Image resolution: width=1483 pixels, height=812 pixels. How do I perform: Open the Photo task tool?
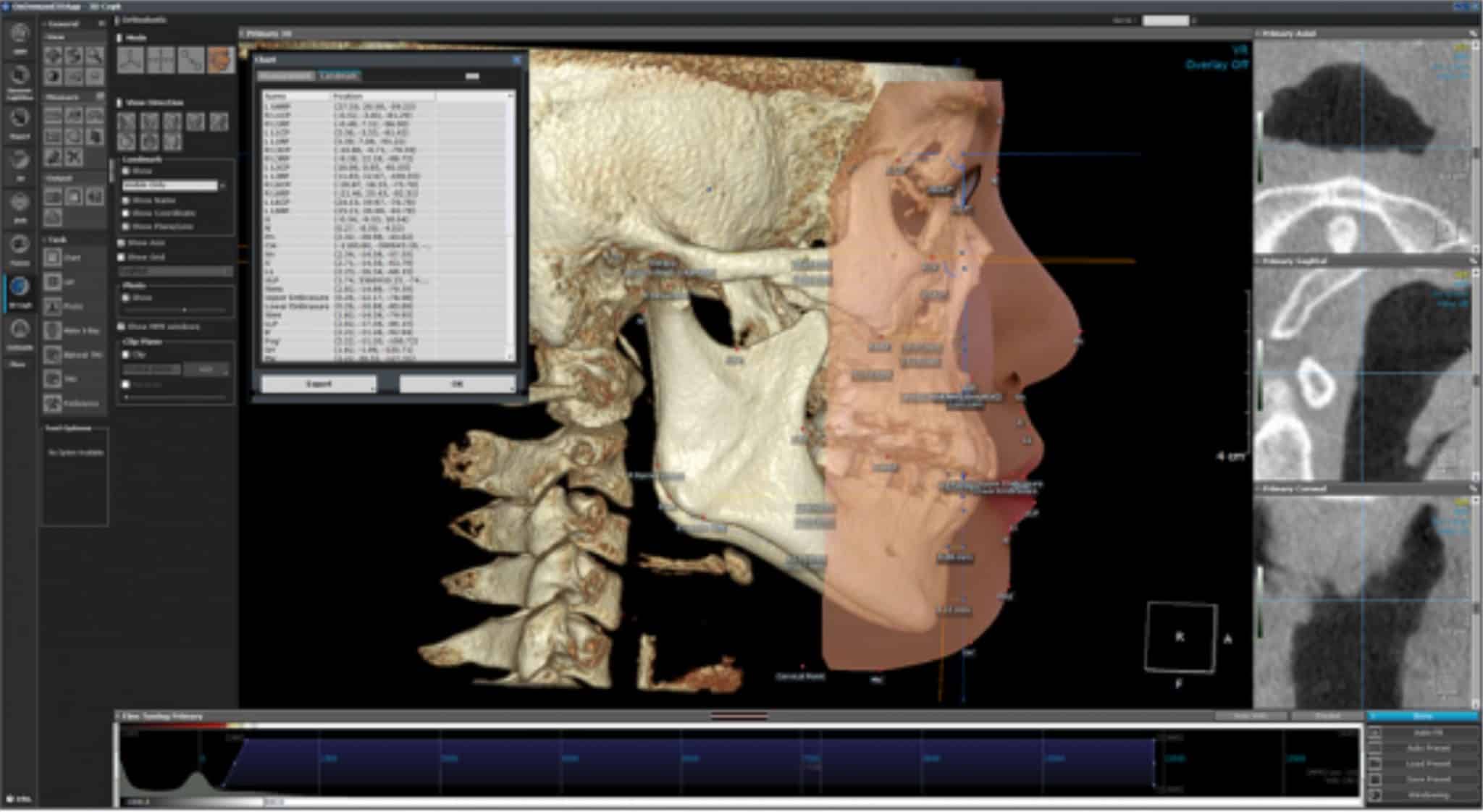[x=53, y=306]
